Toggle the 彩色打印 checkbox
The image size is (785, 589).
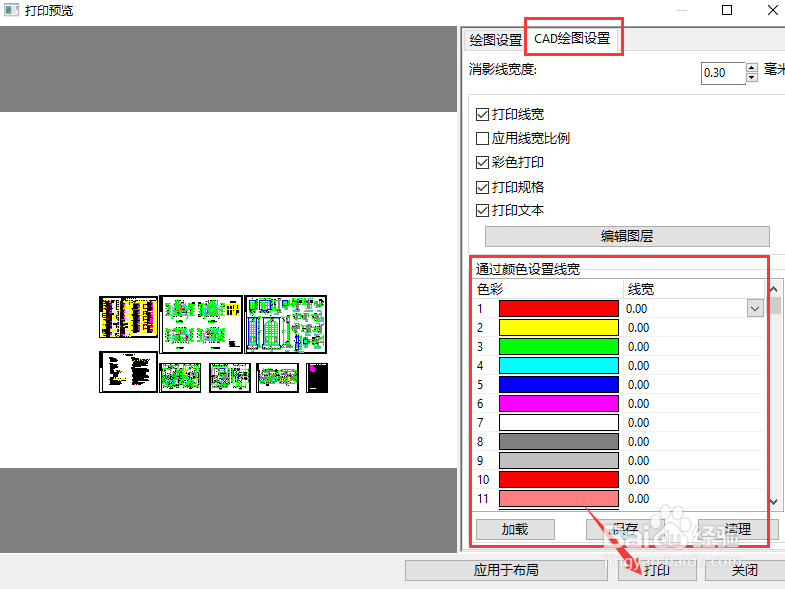(x=482, y=162)
